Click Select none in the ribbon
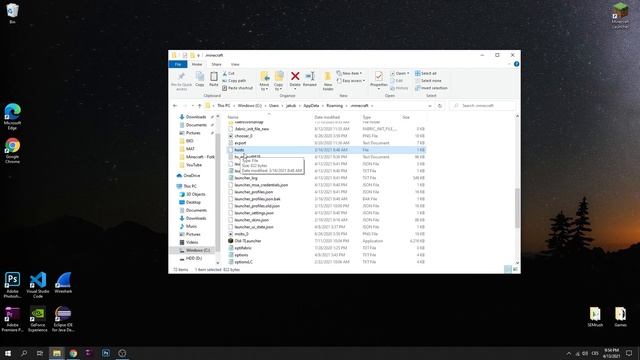Viewport: 640px width, 360px height. pos(428,81)
